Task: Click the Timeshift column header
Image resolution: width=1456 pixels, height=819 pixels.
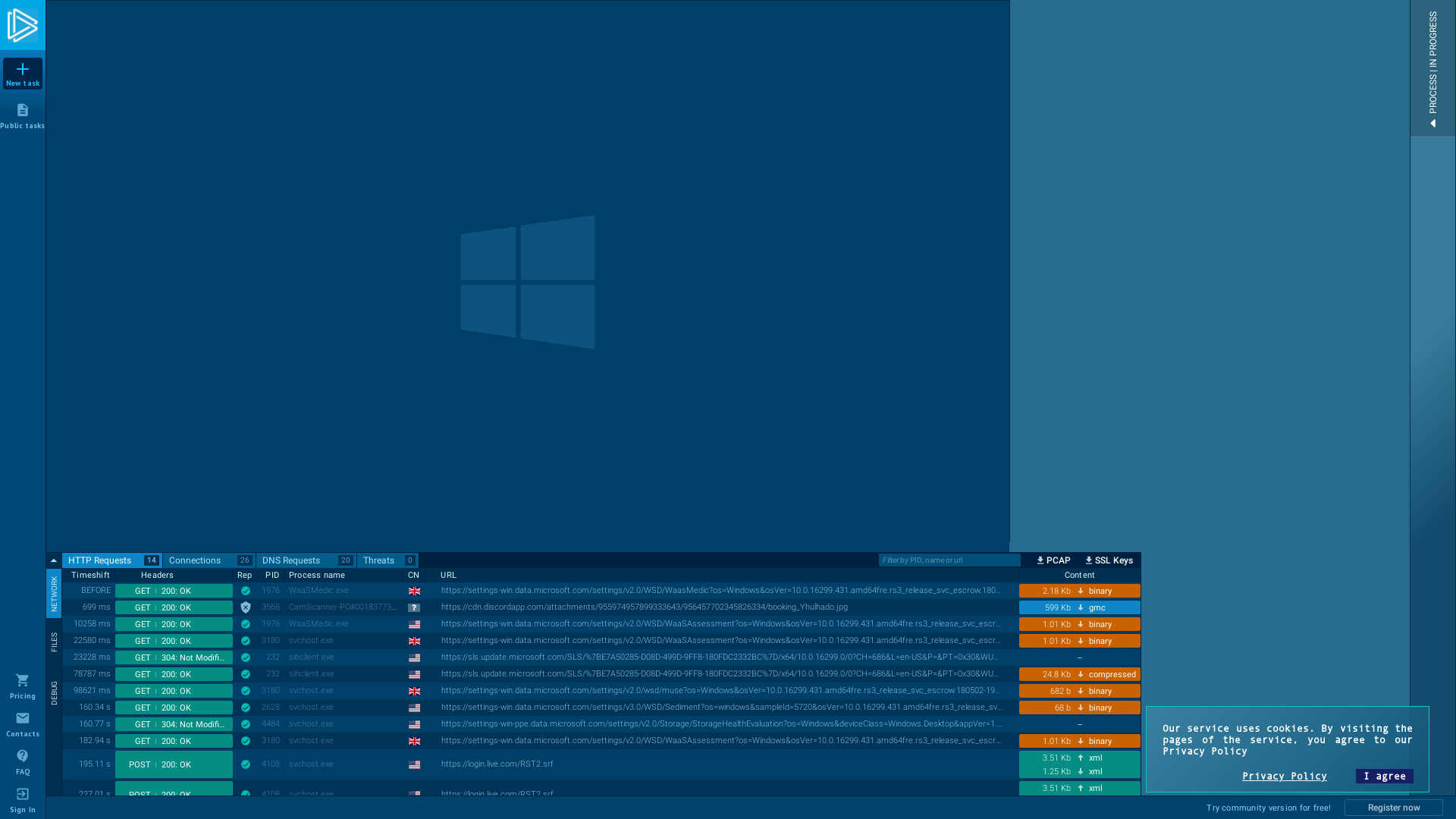Action: [x=90, y=576]
